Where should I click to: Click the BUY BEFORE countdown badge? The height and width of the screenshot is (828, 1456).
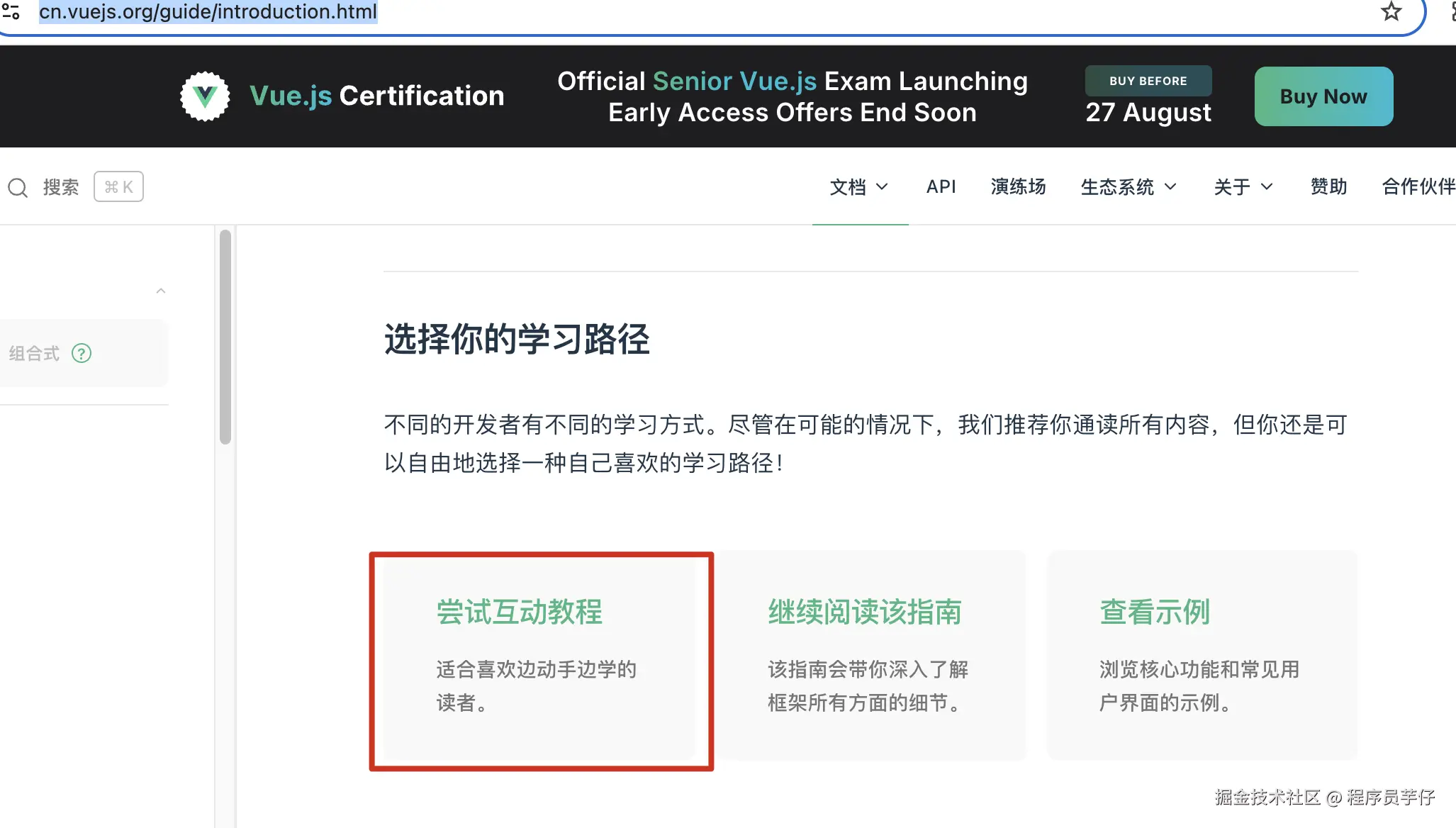(1148, 80)
